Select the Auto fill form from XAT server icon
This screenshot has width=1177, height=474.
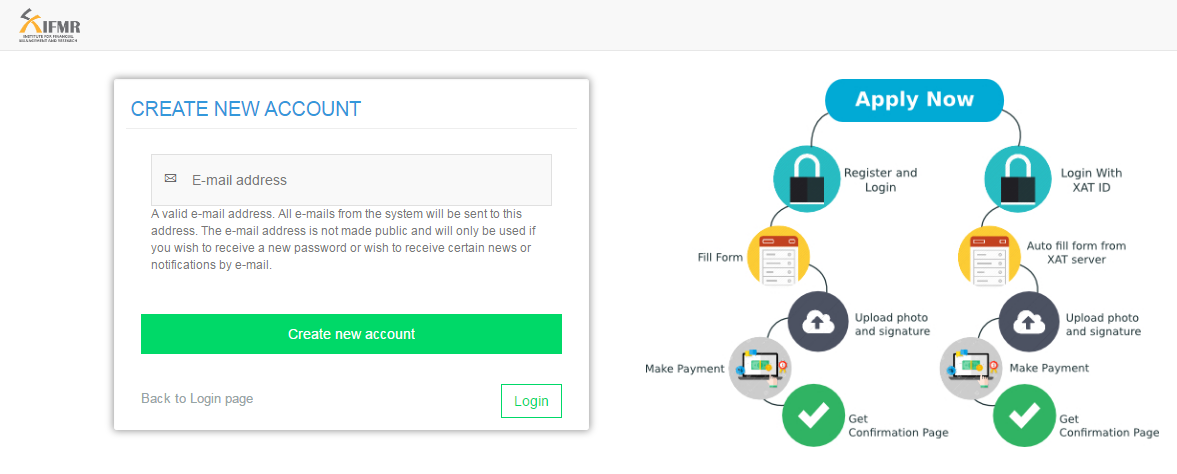pos(989,257)
